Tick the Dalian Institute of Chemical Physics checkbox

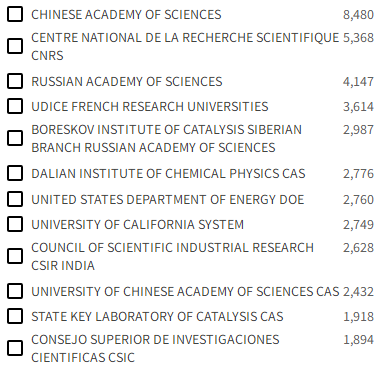tap(15, 173)
